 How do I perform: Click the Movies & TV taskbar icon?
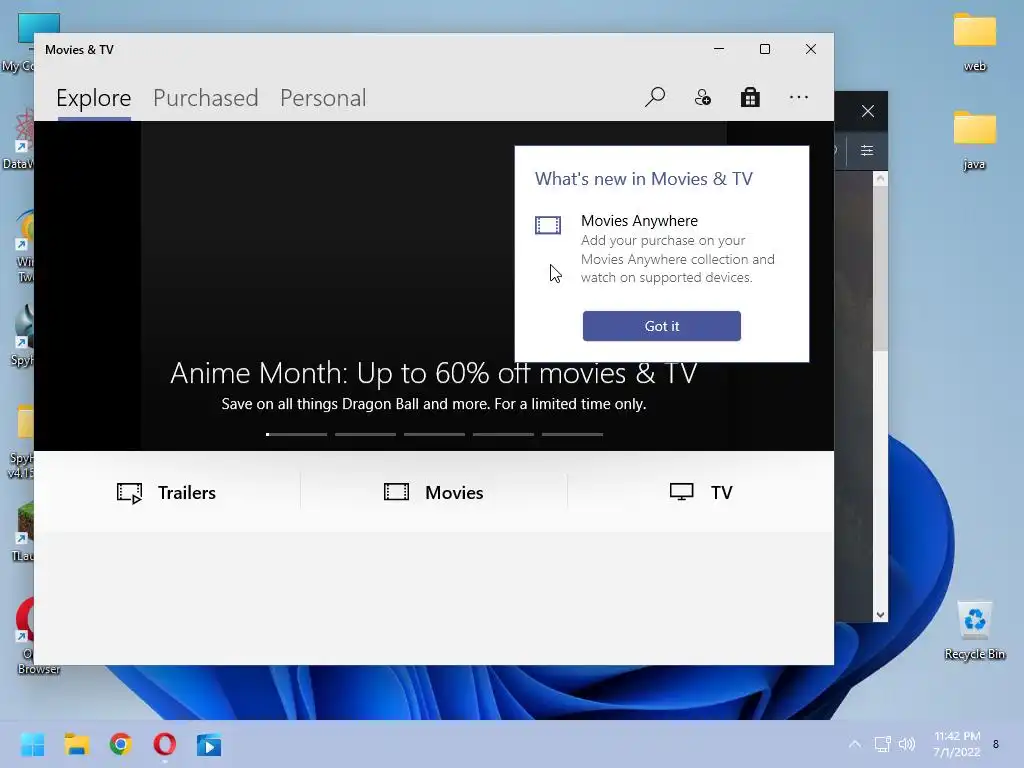(209, 744)
